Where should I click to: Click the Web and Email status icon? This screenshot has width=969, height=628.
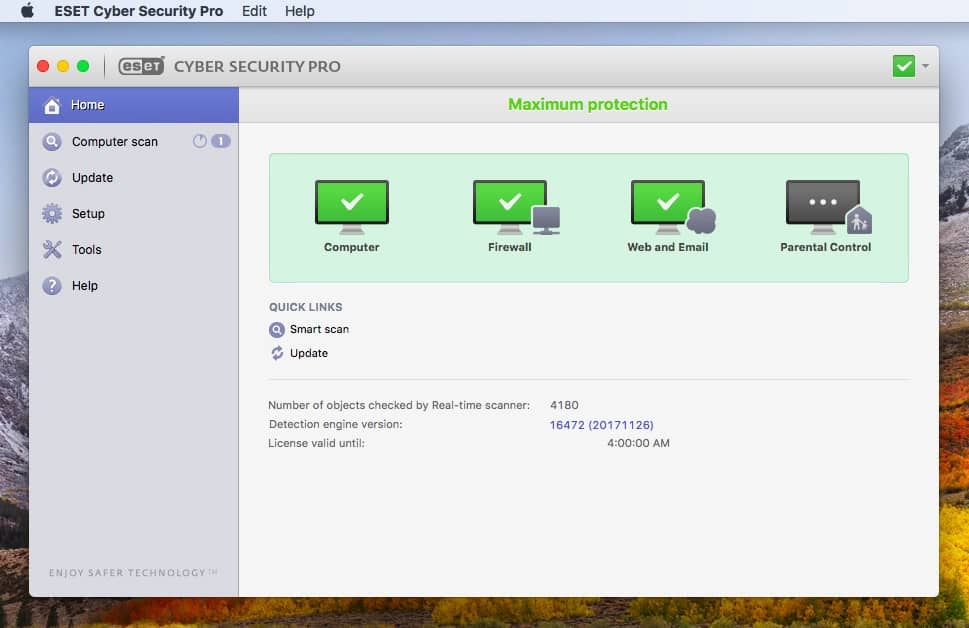point(668,203)
